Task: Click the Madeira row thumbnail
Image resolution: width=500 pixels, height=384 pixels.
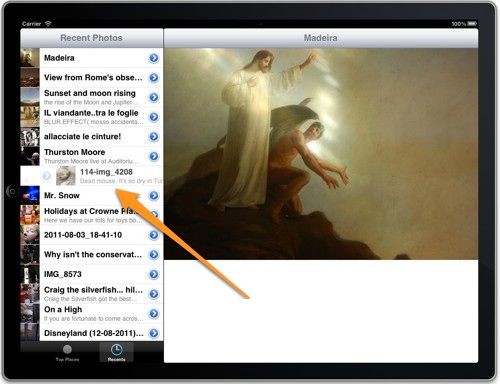Action: 30,58
